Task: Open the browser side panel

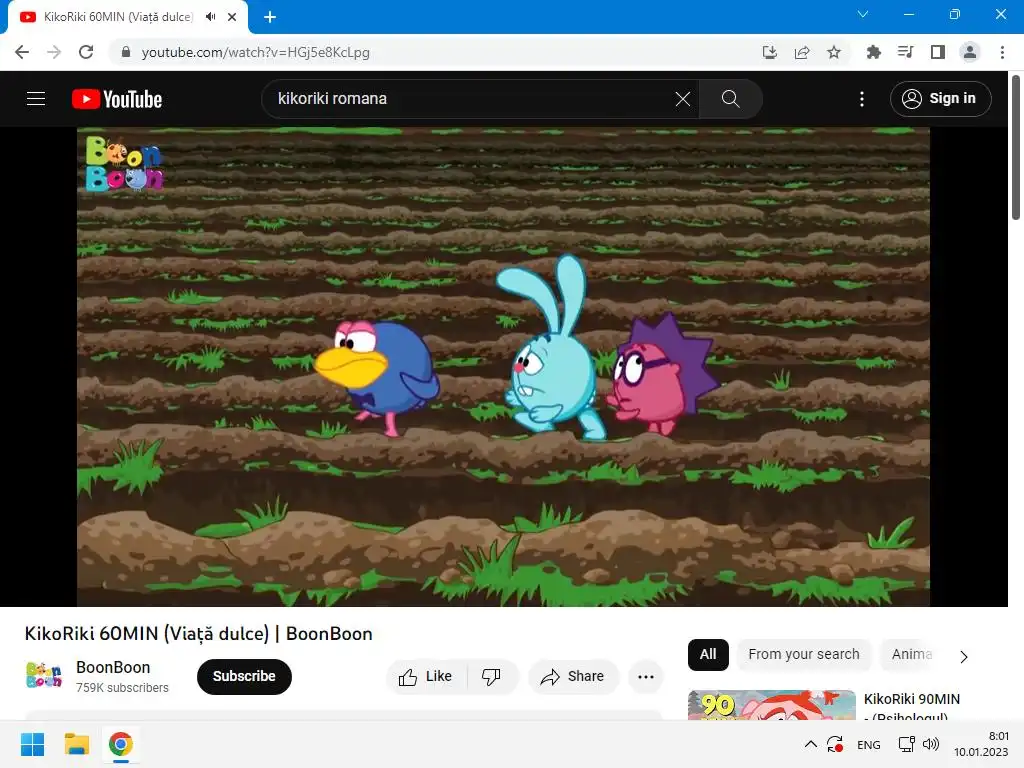Action: coord(938,52)
